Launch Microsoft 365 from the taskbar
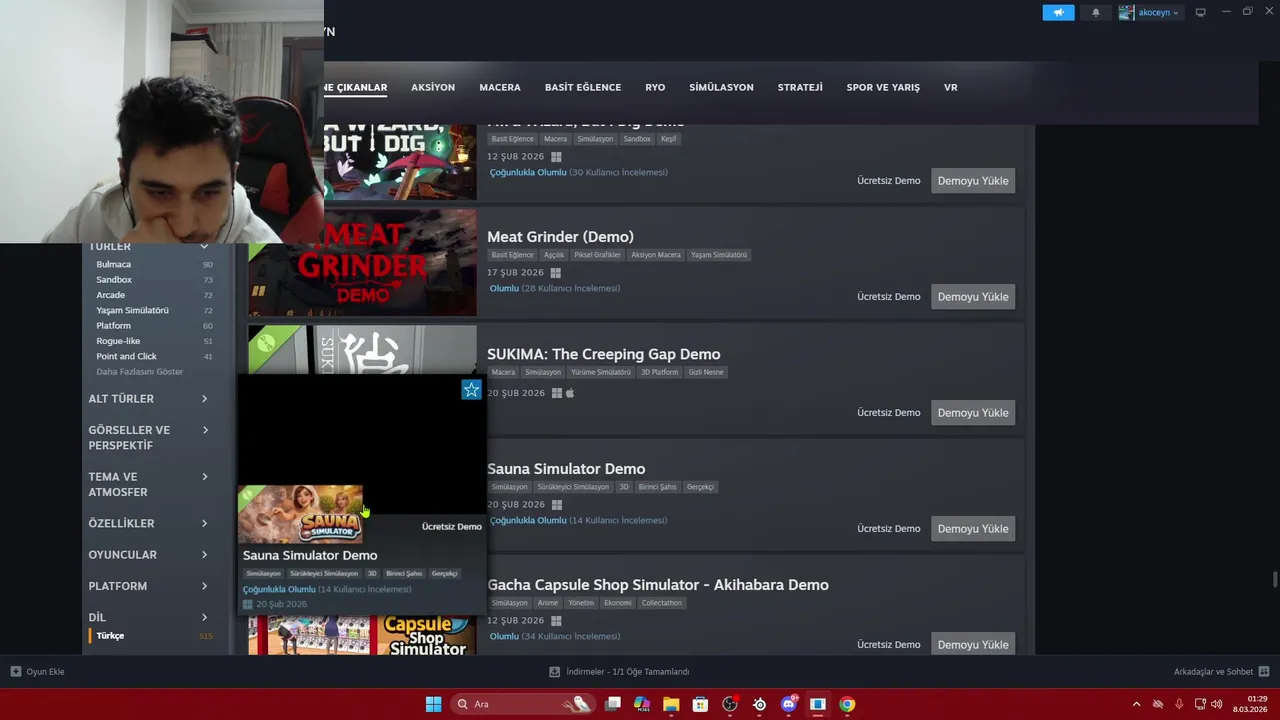Viewport: 1280px width, 720px height. [642, 704]
